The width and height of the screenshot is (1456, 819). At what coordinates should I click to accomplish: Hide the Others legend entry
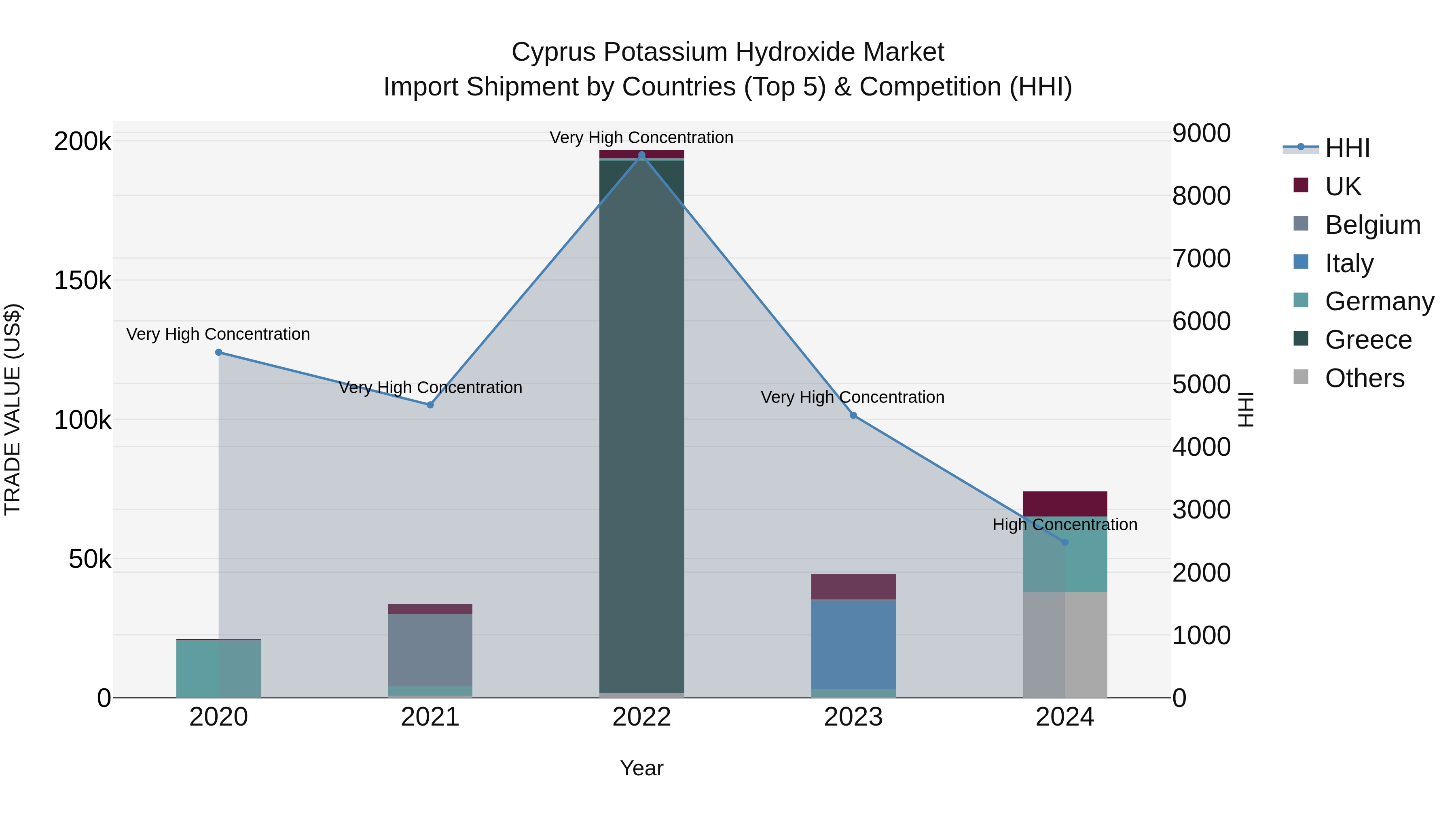point(1364,378)
